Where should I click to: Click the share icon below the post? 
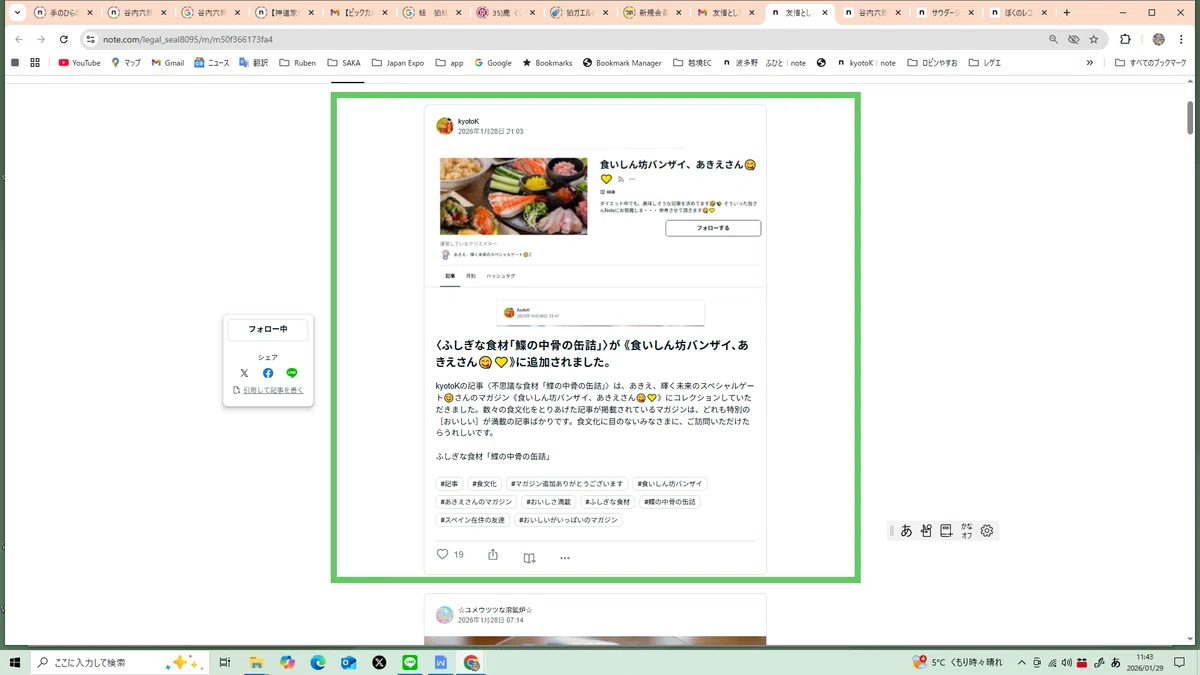pyautogui.click(x=493, y=555)
